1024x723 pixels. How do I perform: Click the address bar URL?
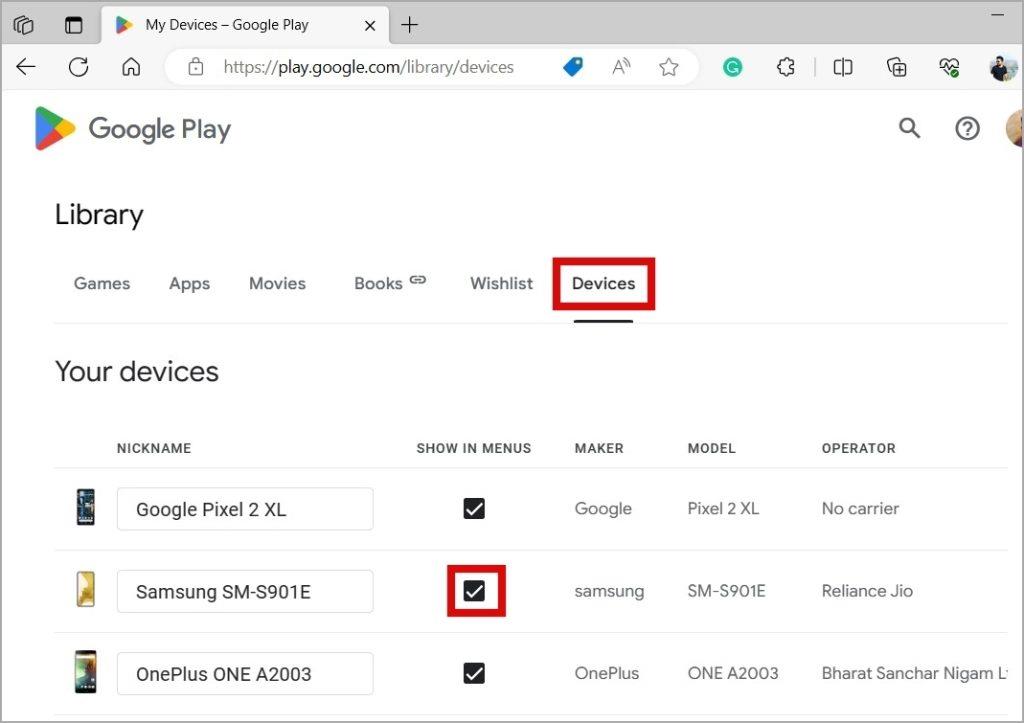coord(368,67)
